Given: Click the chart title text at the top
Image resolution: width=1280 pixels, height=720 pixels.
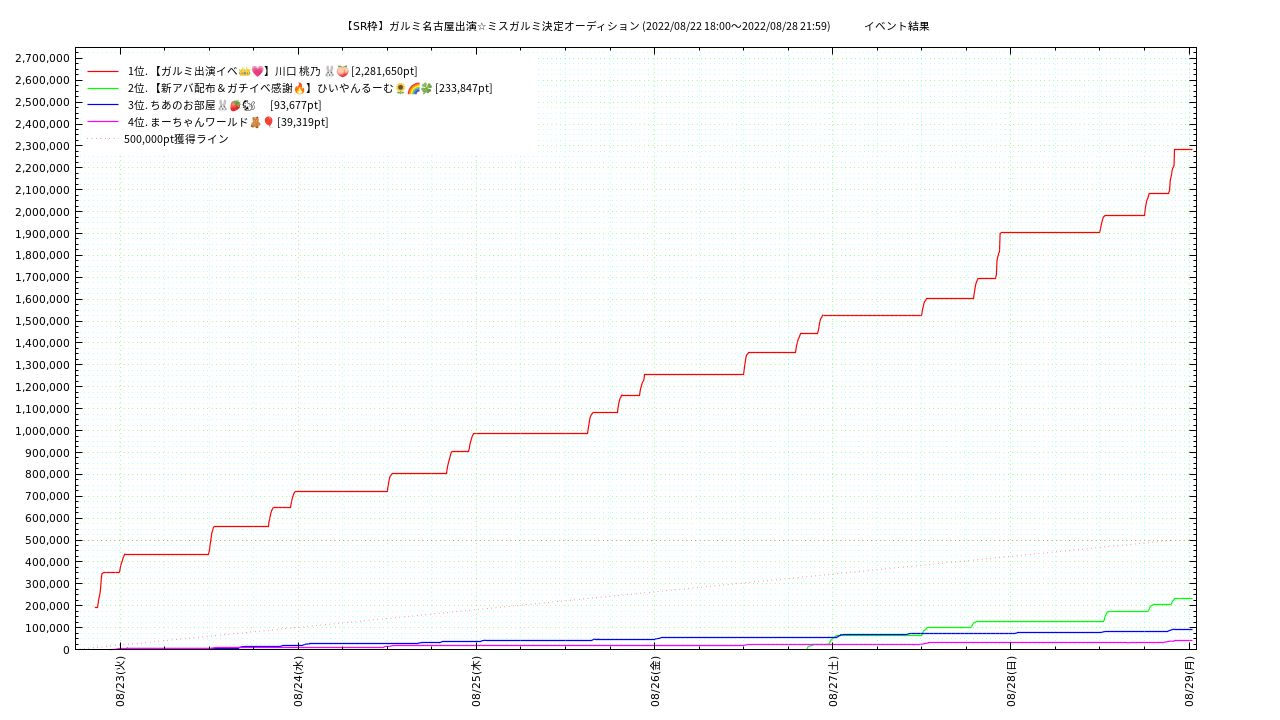Looking at the screenshot, I should point(587,26).
